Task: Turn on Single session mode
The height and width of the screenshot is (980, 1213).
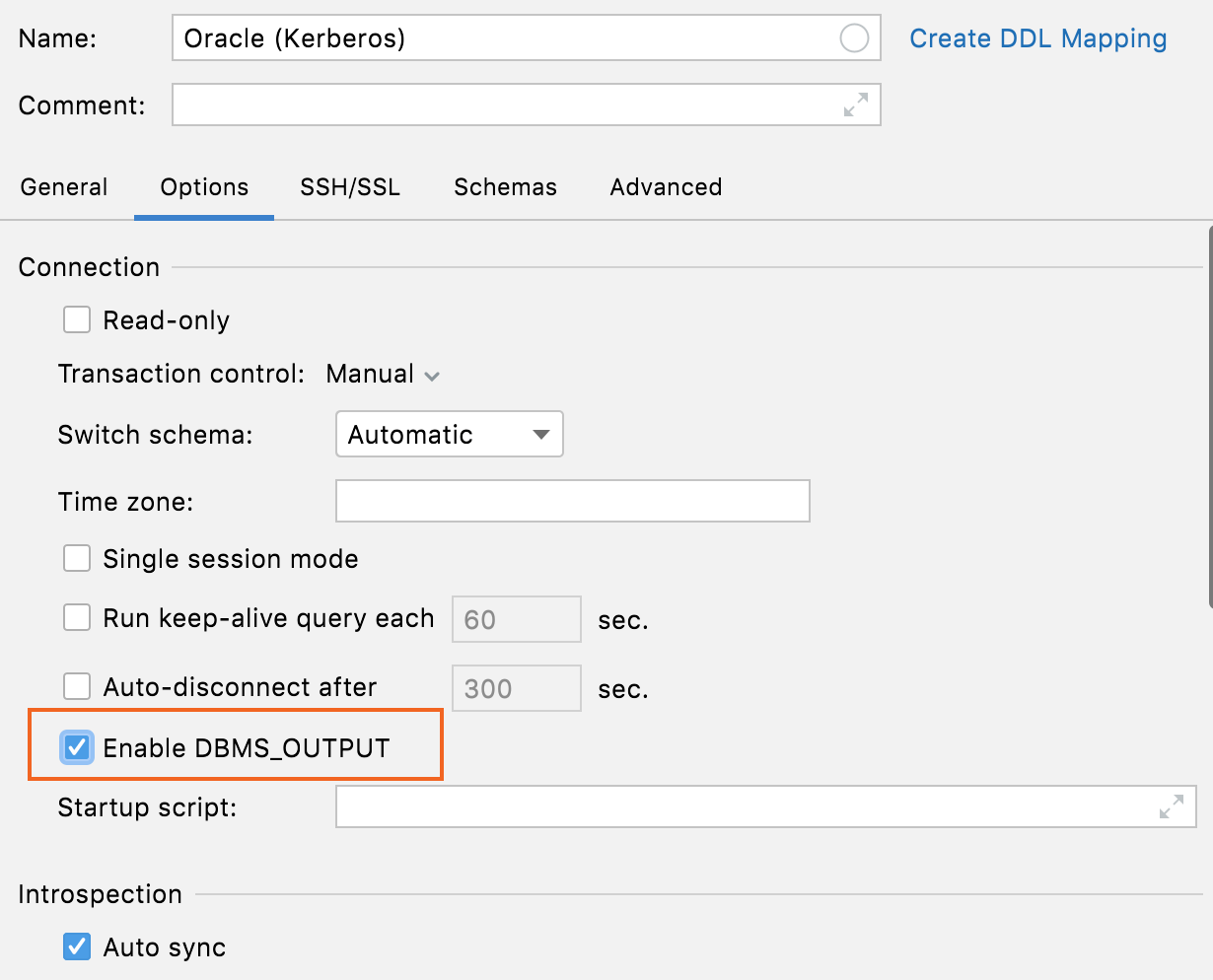Action: point(76,558)
